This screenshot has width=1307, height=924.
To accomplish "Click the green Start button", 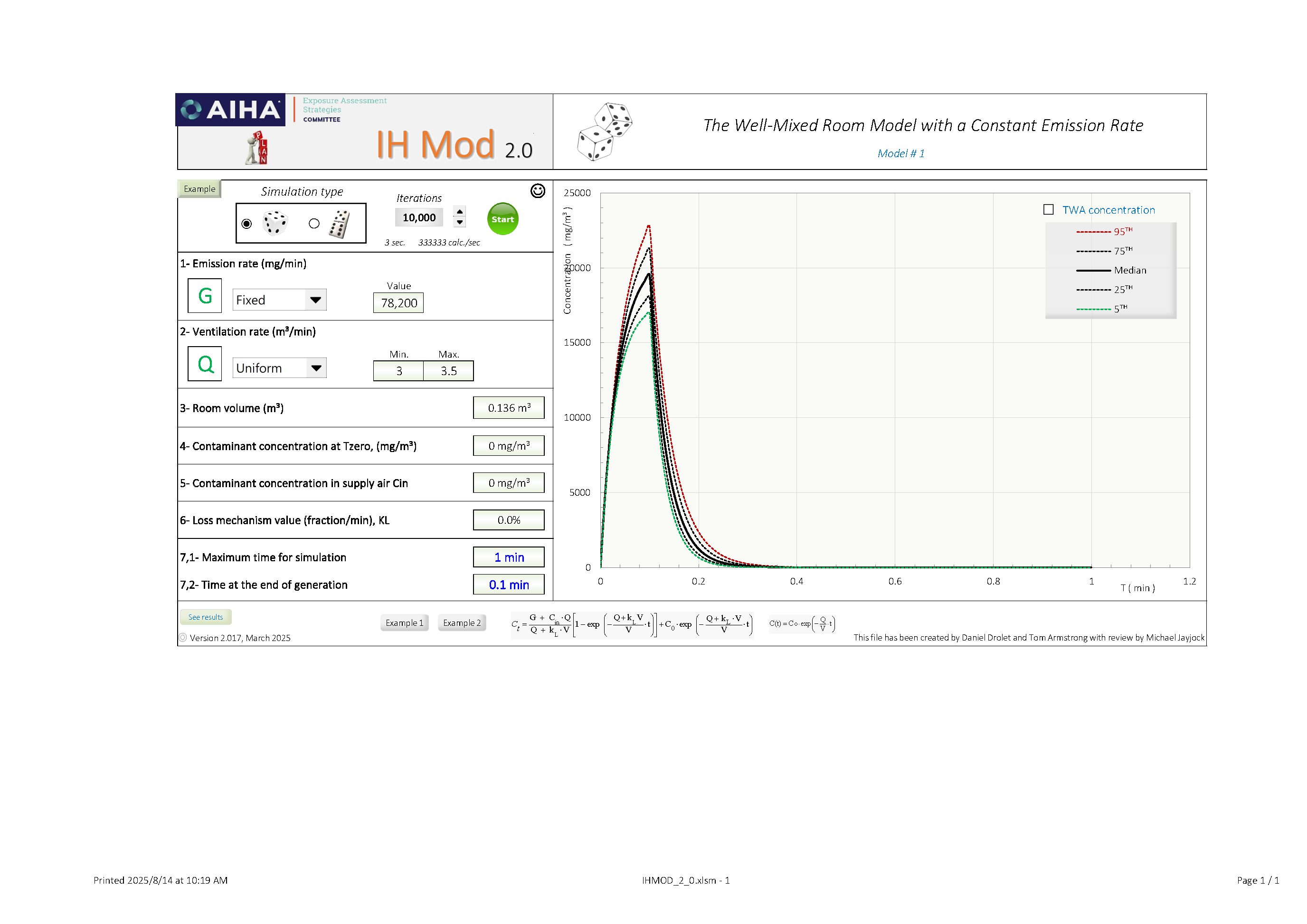I will 502,219.
